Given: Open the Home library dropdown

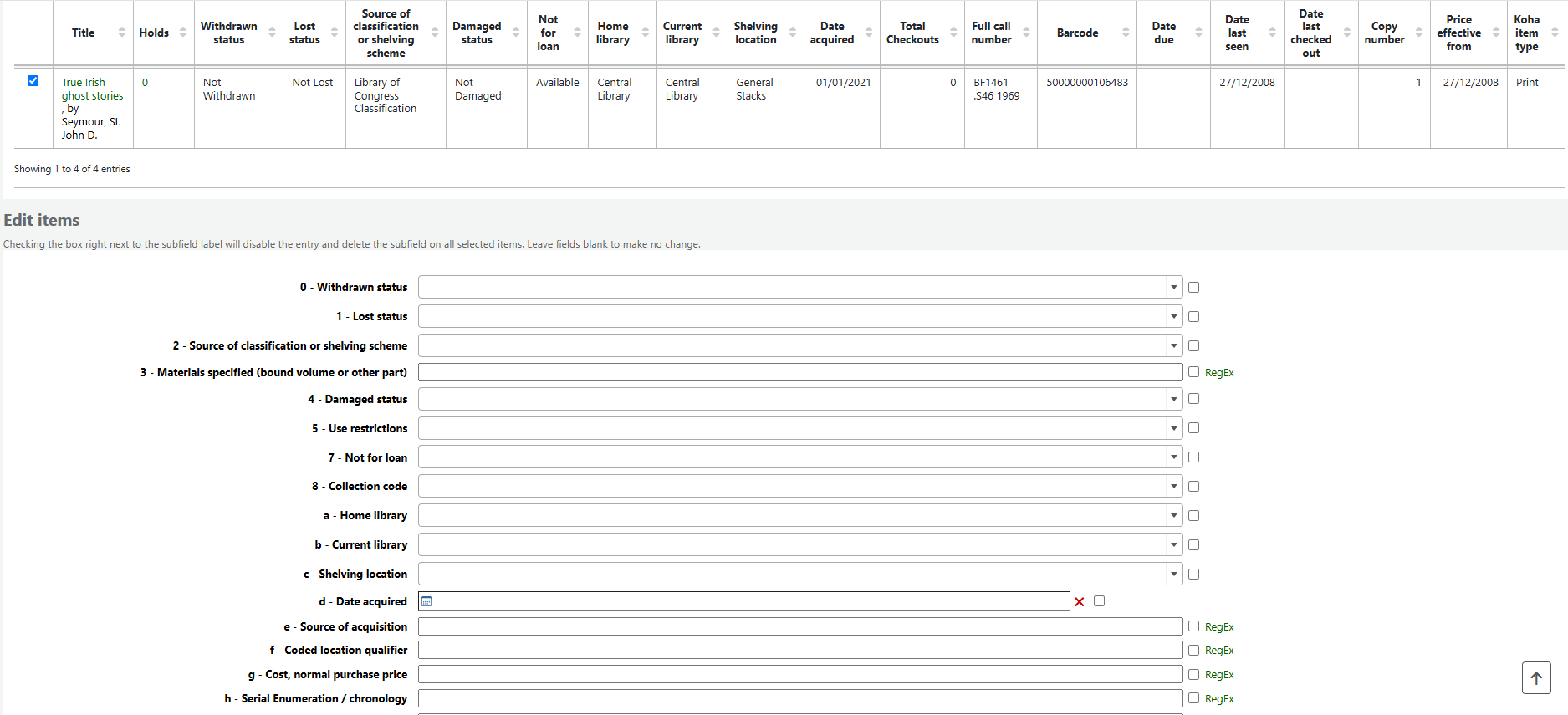Looking at the screenshot, I should [799, 516].
